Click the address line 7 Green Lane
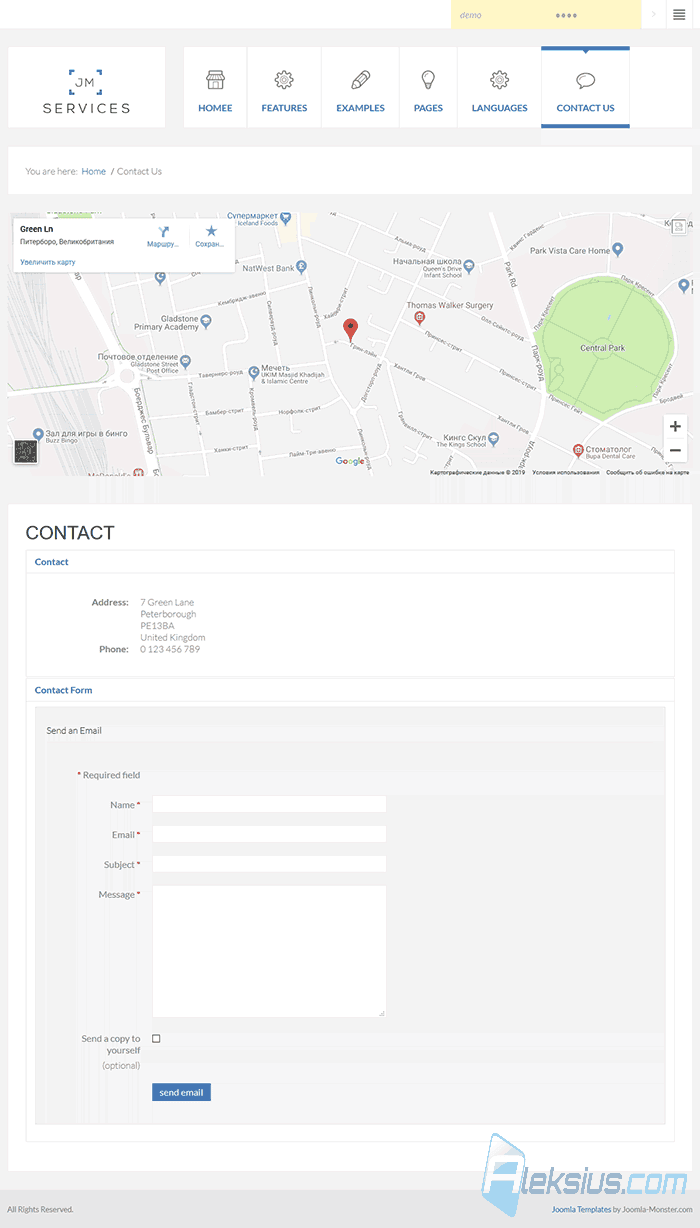 pos(167,602)
